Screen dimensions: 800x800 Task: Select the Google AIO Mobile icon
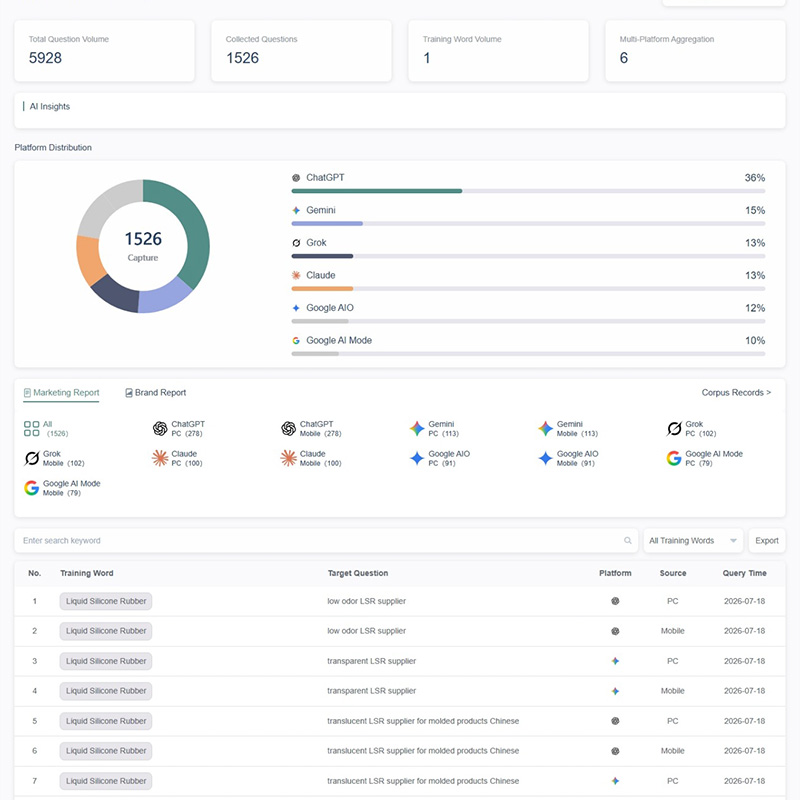tap(545, 458)
